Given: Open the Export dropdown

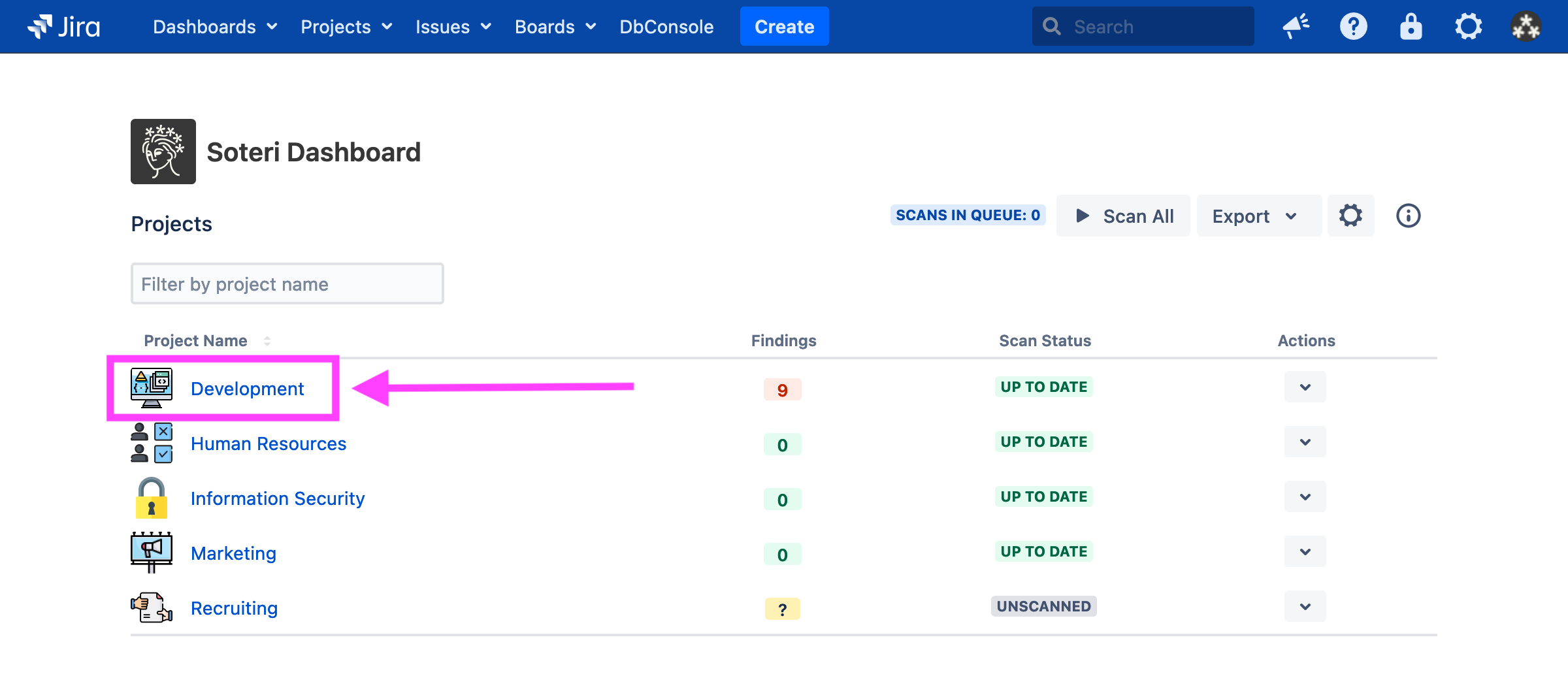Looking at the screenshot, I should [x=1254, y=216].
